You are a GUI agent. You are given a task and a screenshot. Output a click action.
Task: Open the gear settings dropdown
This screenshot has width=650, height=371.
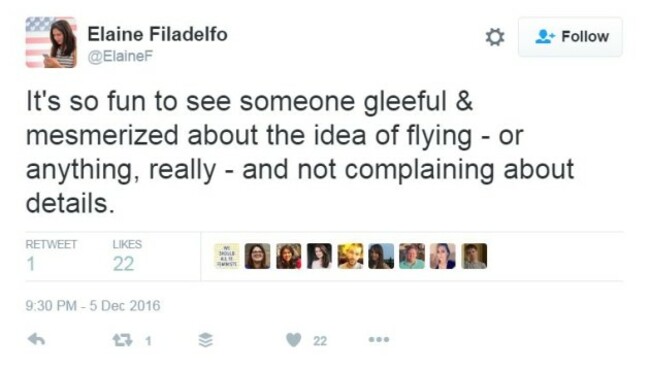pyautogui.click(x=495, y=37)
